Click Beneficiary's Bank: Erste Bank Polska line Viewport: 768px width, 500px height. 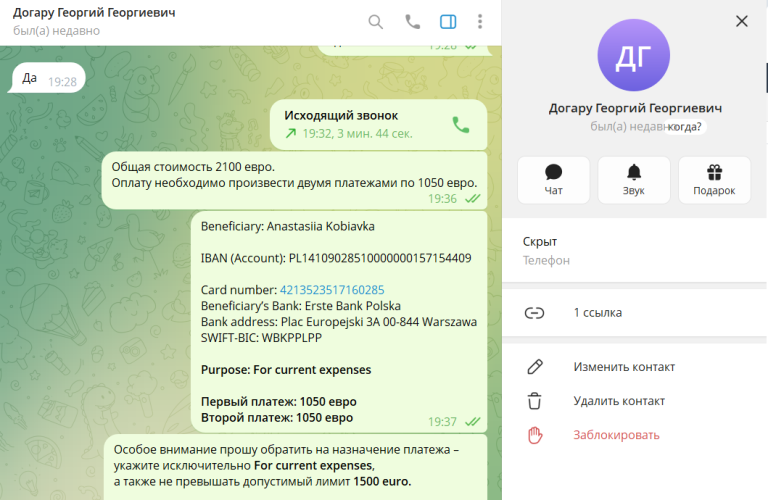pyautogui.click(x=301, y=306)
